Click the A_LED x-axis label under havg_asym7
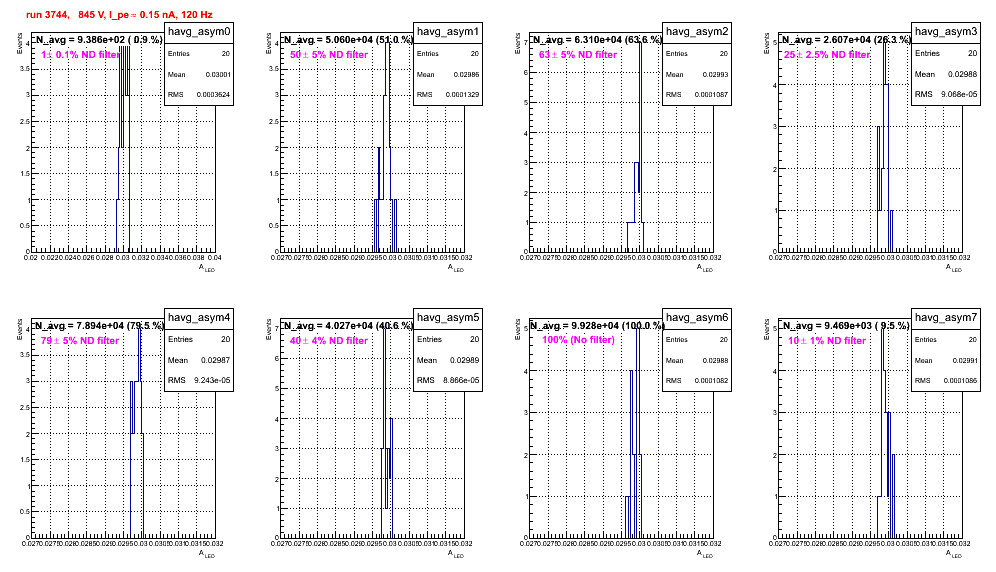Viewport: 996px width, 572px height. point(954,554)
